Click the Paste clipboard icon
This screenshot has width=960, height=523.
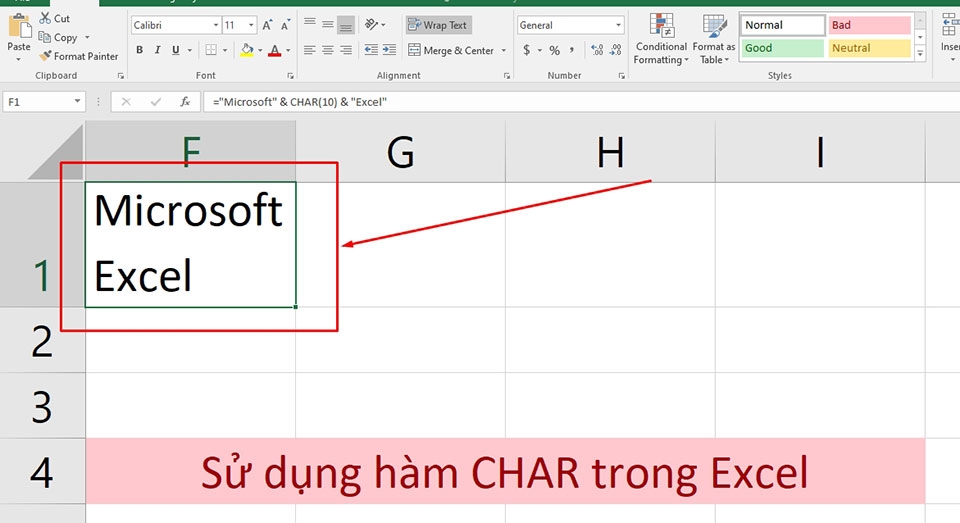[x=19, y=25]
